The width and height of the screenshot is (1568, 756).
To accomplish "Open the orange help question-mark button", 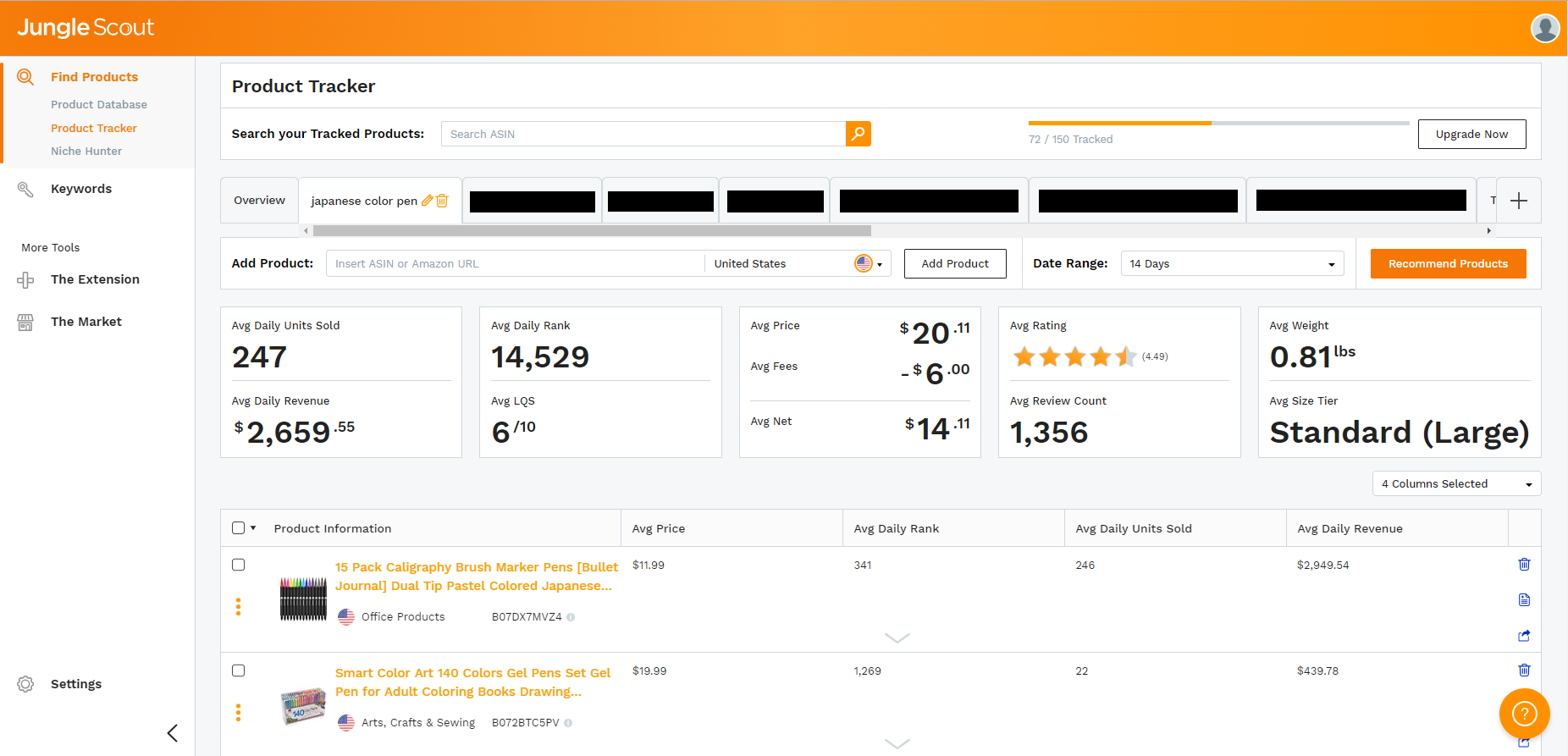I will [1524, 714].
